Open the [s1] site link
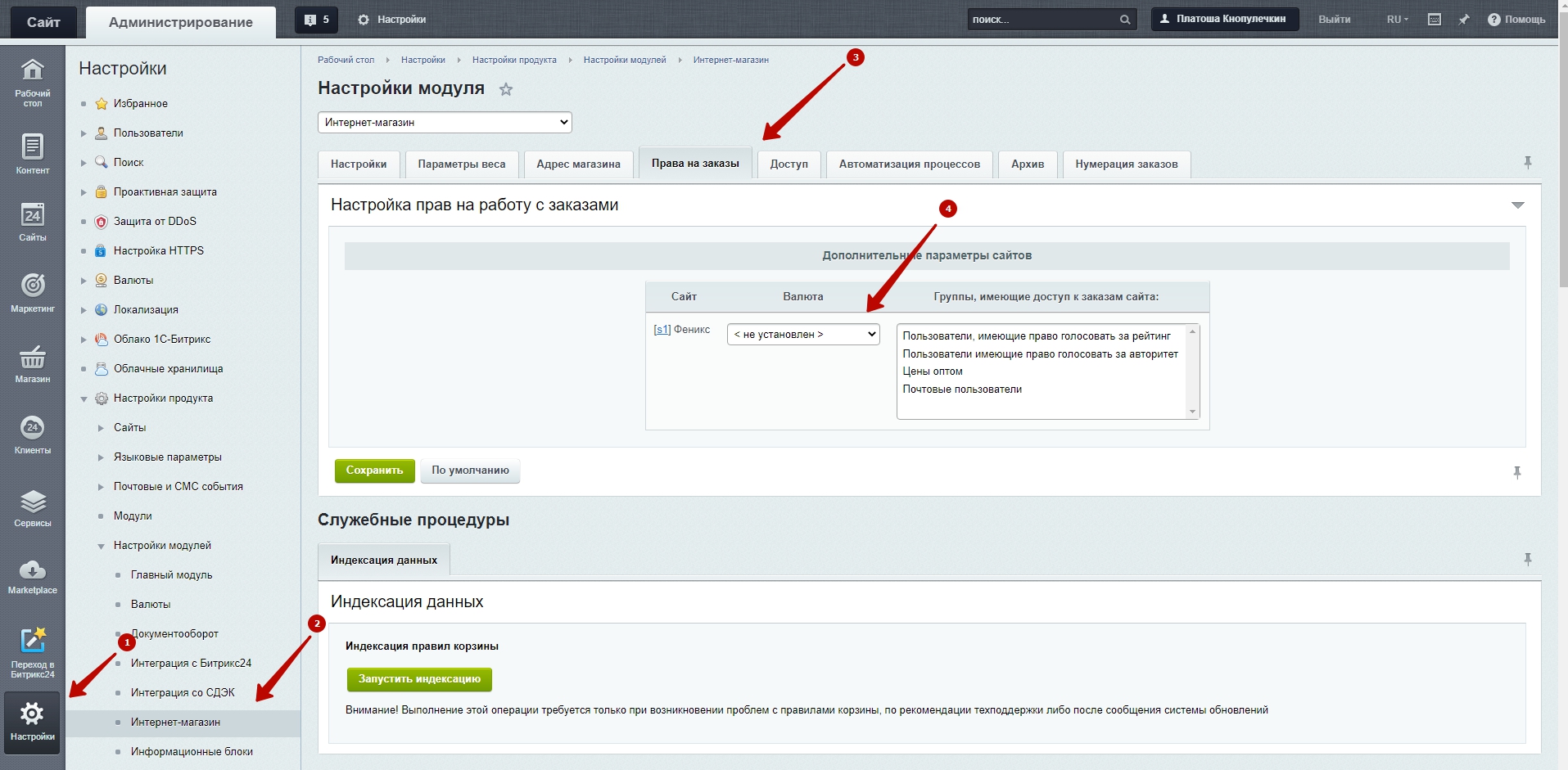This screenshot has height=770, width=1568. click(x=662, y=329)
